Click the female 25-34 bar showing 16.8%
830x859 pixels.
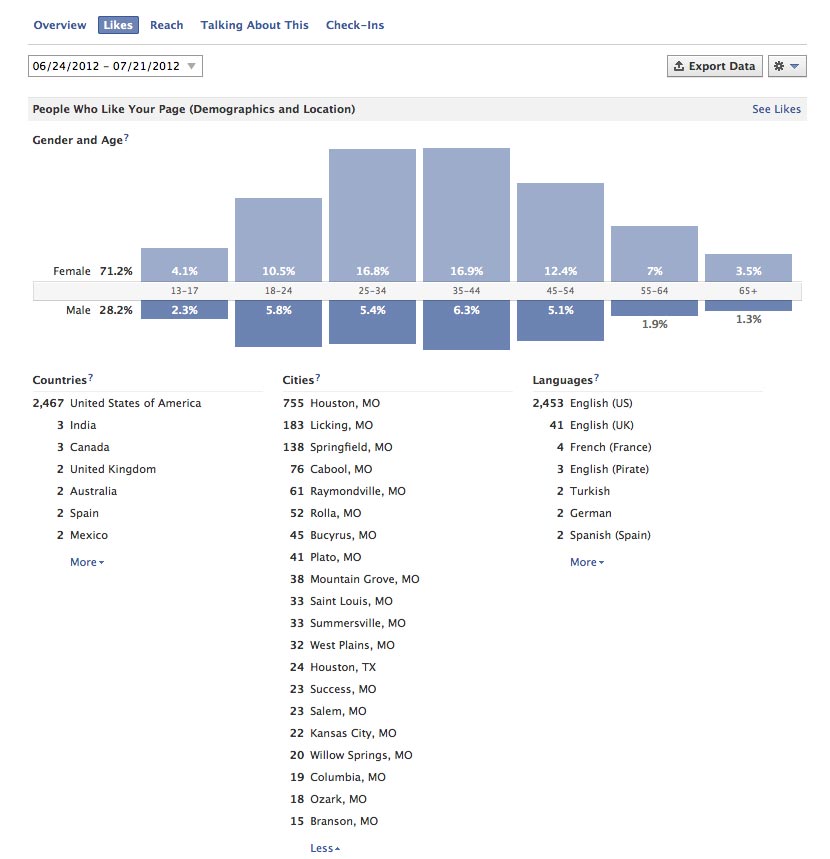pyautogui.click(x=372, y=215)
